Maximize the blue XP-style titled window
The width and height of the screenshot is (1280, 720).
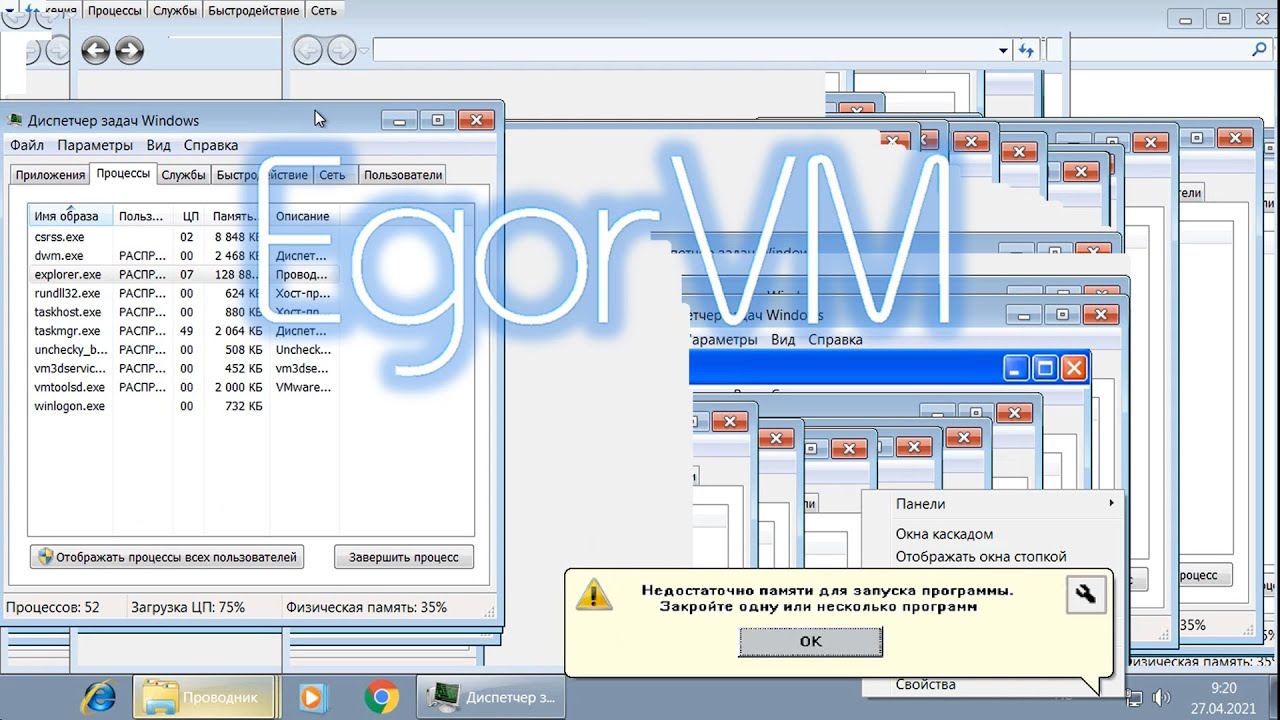[1045, 368]
